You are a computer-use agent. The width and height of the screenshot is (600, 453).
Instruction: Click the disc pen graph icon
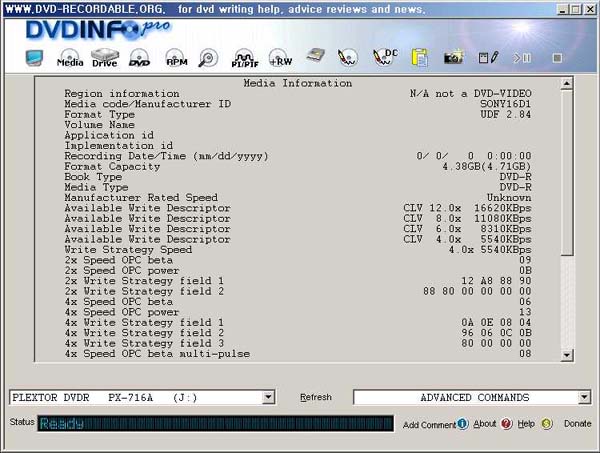coord(347,58)
